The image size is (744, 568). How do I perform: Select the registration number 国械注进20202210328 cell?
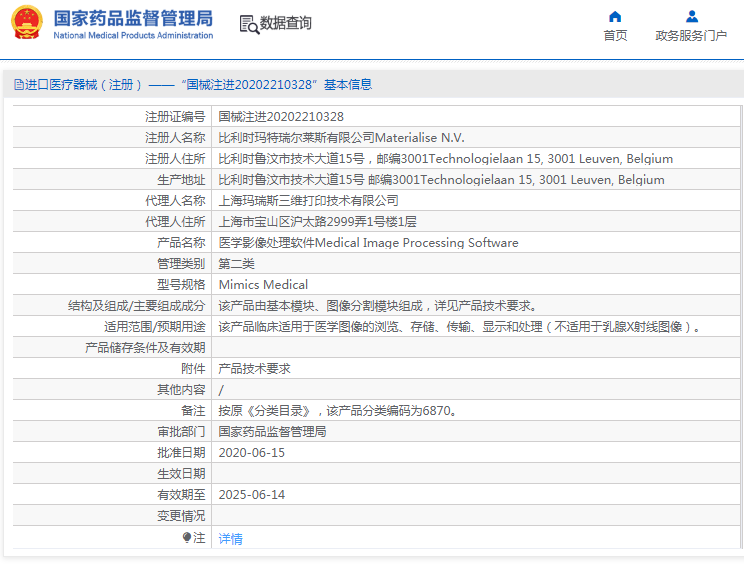(281, 117)
